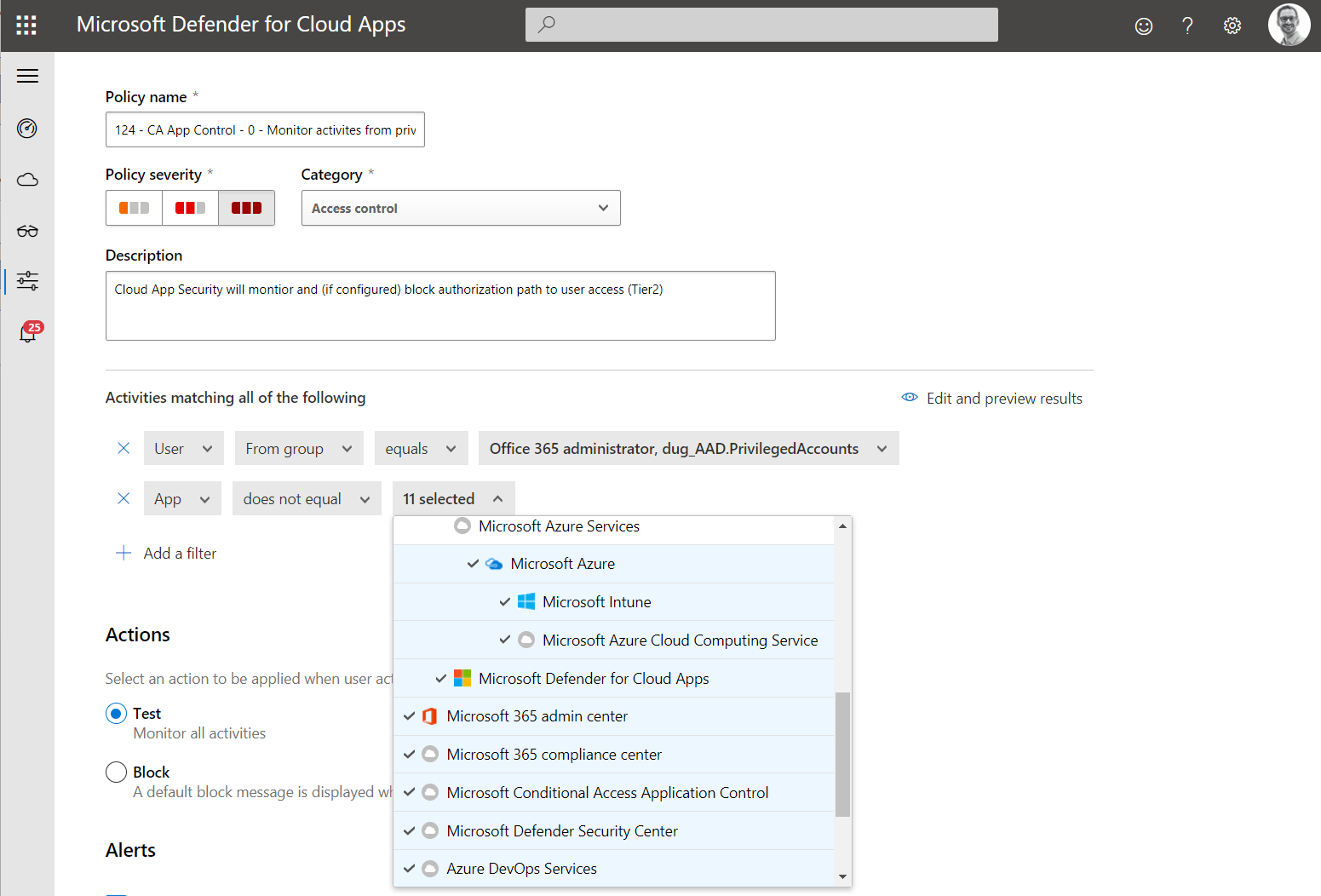Uncheck Microsoft Defender Security Center
The height and width of the screenshot is (896, 1321).
[x=409, y=830]
